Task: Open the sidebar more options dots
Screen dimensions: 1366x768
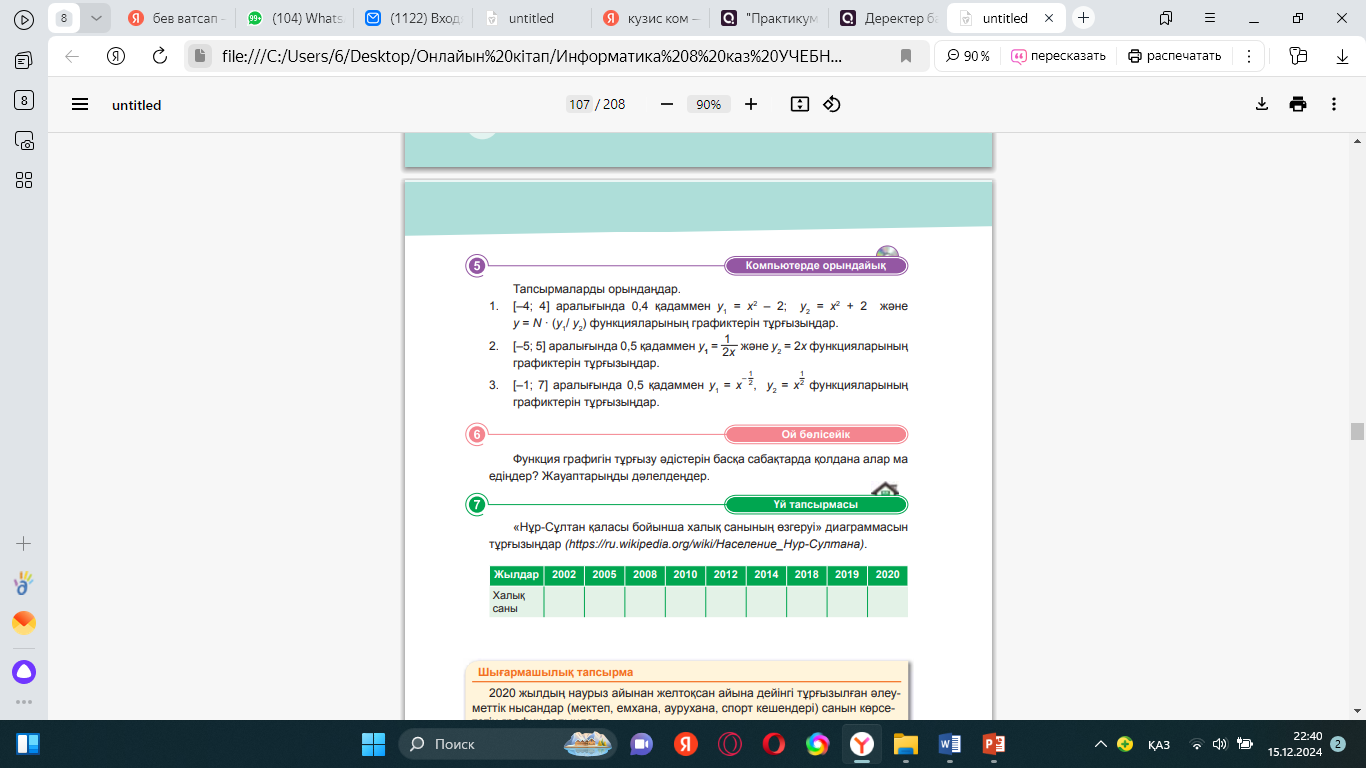Action: tap(24, 702)
